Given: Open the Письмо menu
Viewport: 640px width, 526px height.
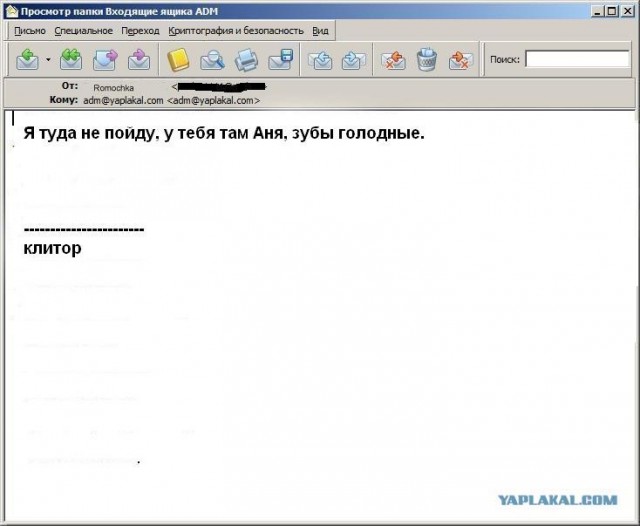Looking at the screenshot, I should (x=30, y=31).
